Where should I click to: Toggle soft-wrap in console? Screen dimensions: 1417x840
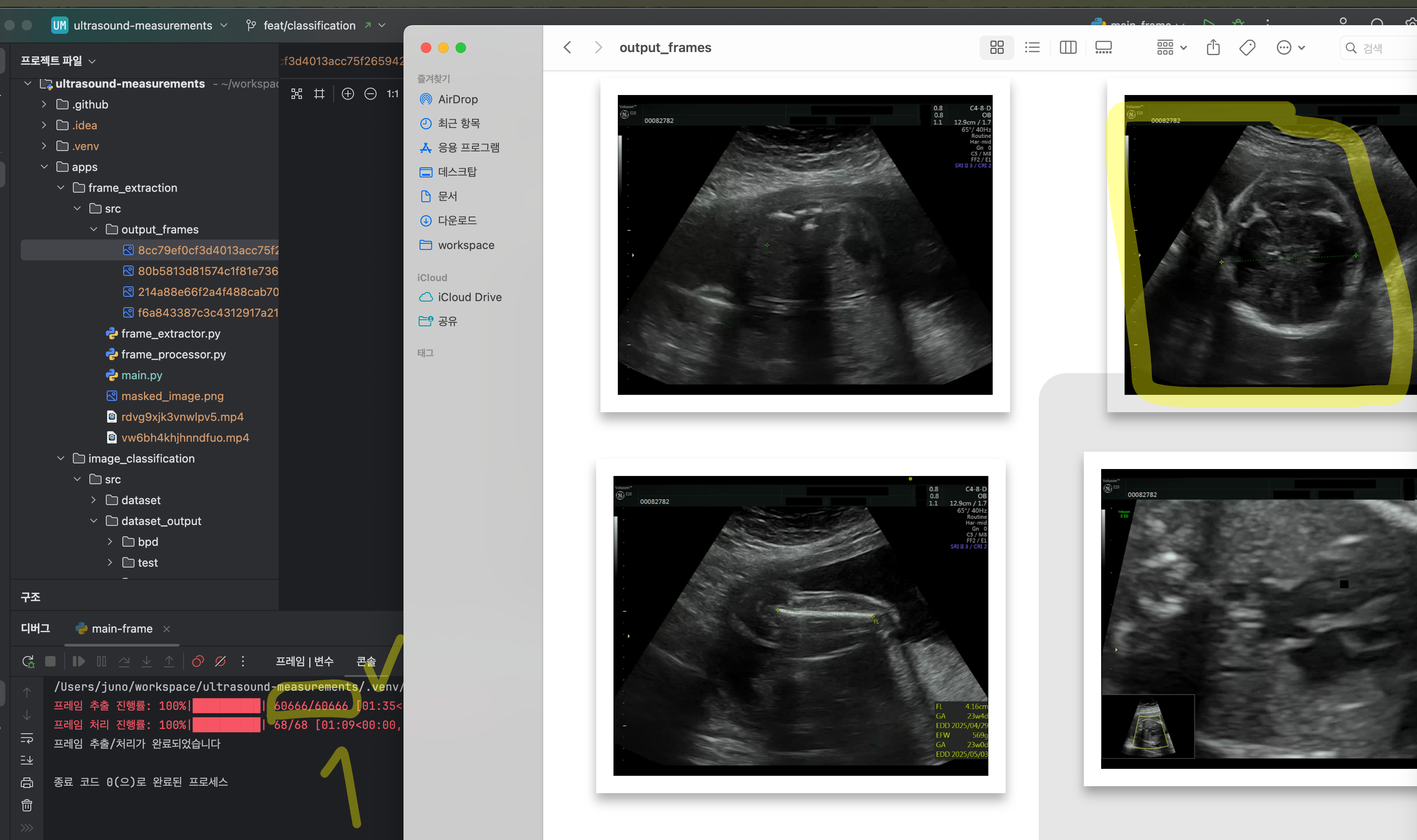click(x=26, y=738)
